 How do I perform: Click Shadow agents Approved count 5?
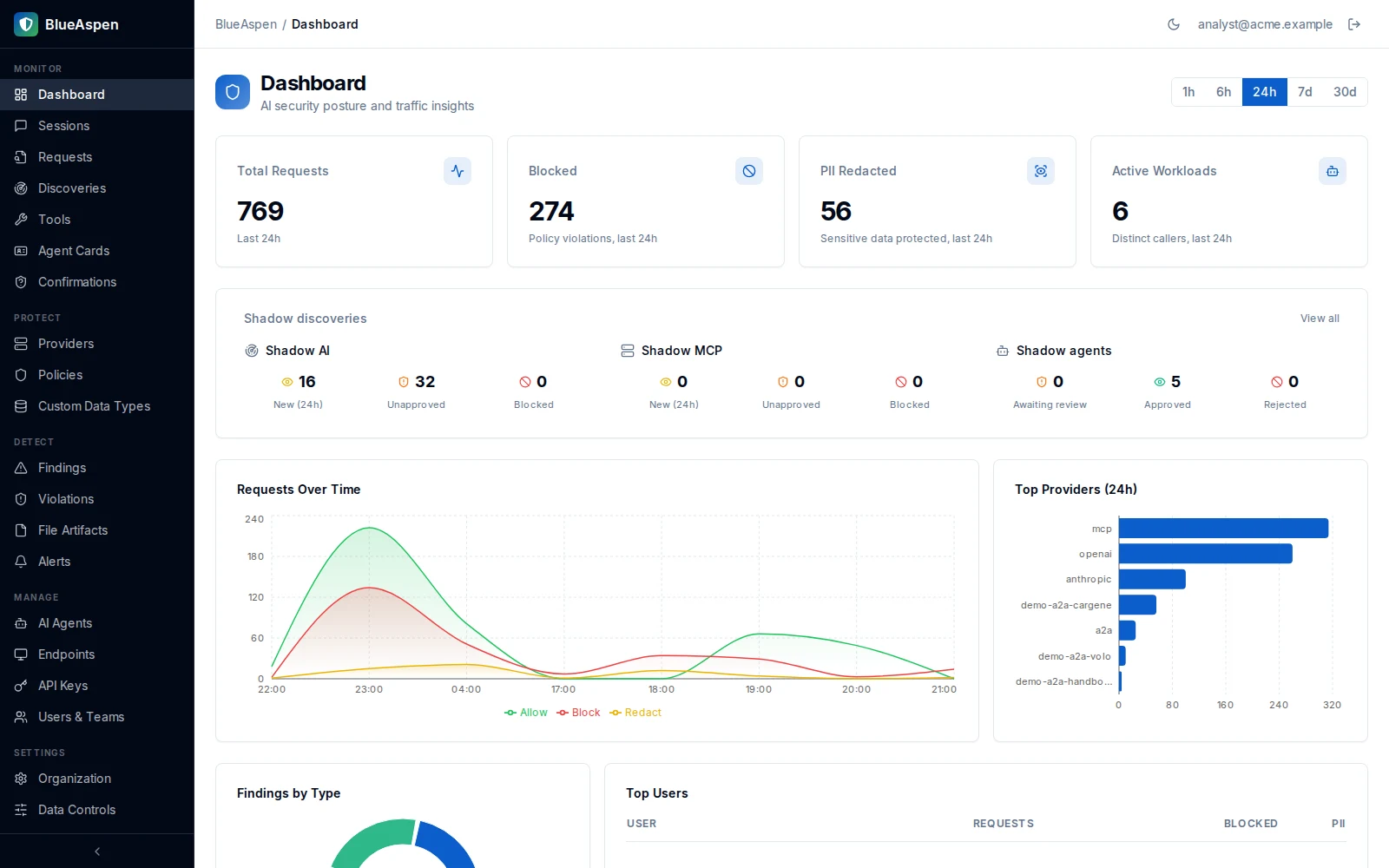click(1175, 382)
